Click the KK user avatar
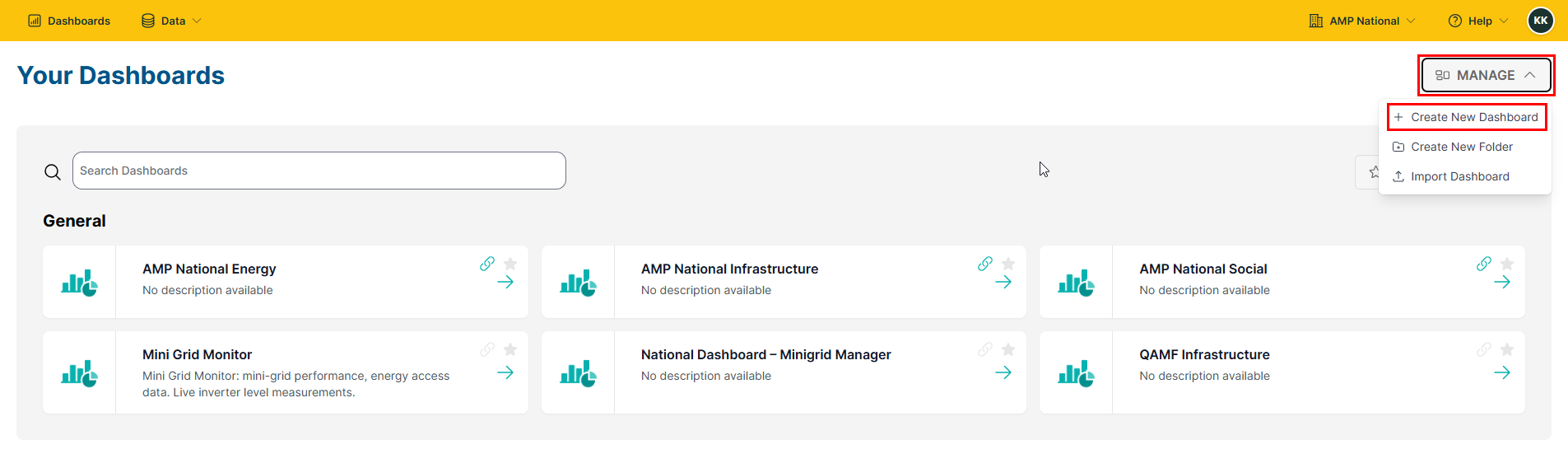Viewport: 1568px width, 468px height. pos(1540,21)
